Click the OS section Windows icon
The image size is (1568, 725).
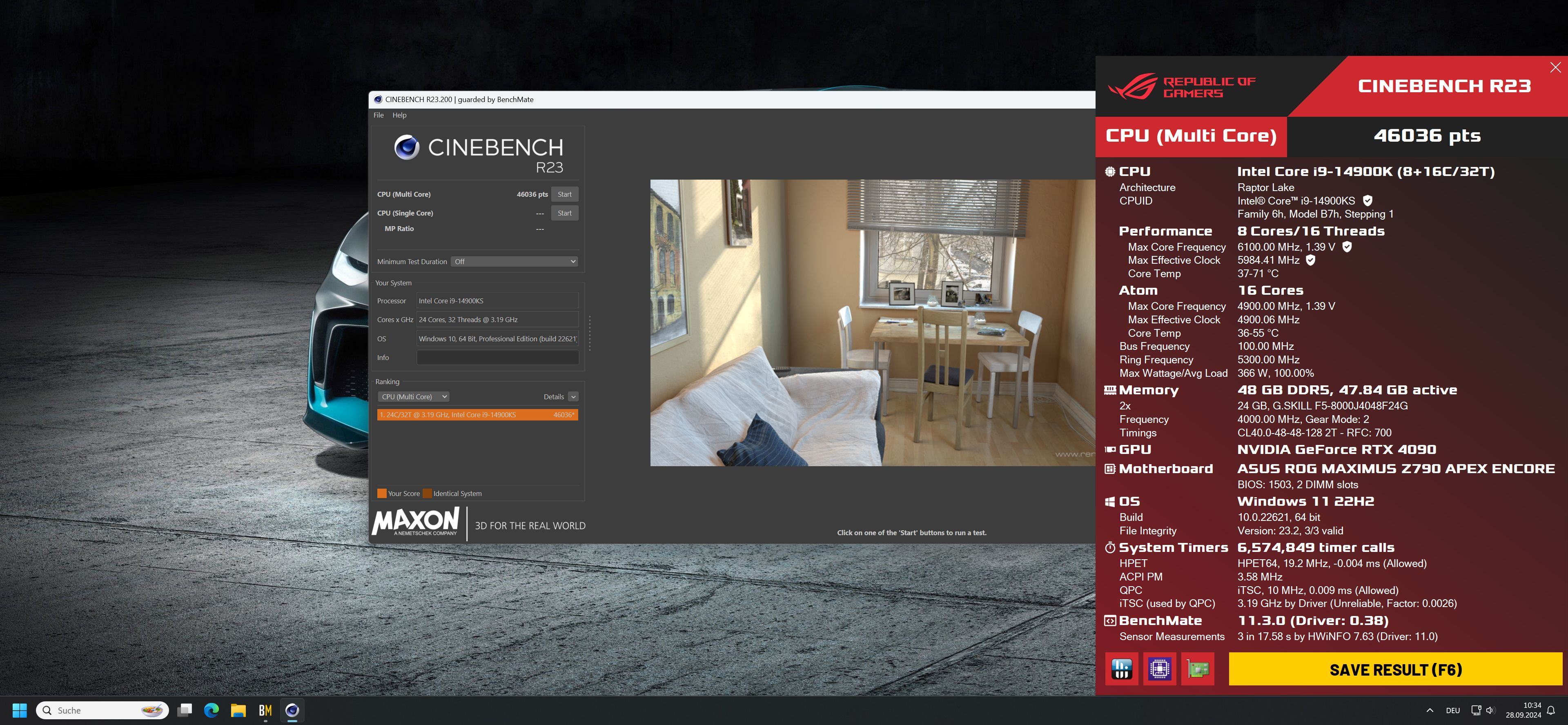pos(1110,502)
